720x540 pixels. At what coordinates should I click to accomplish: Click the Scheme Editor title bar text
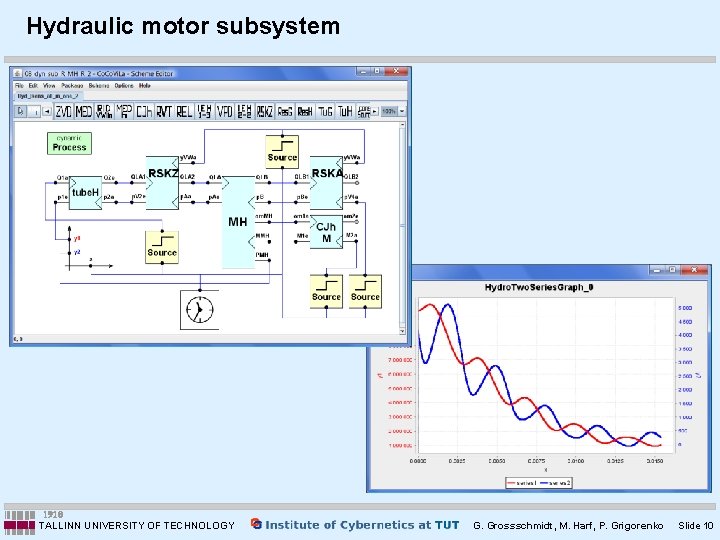tap(99, 73)
